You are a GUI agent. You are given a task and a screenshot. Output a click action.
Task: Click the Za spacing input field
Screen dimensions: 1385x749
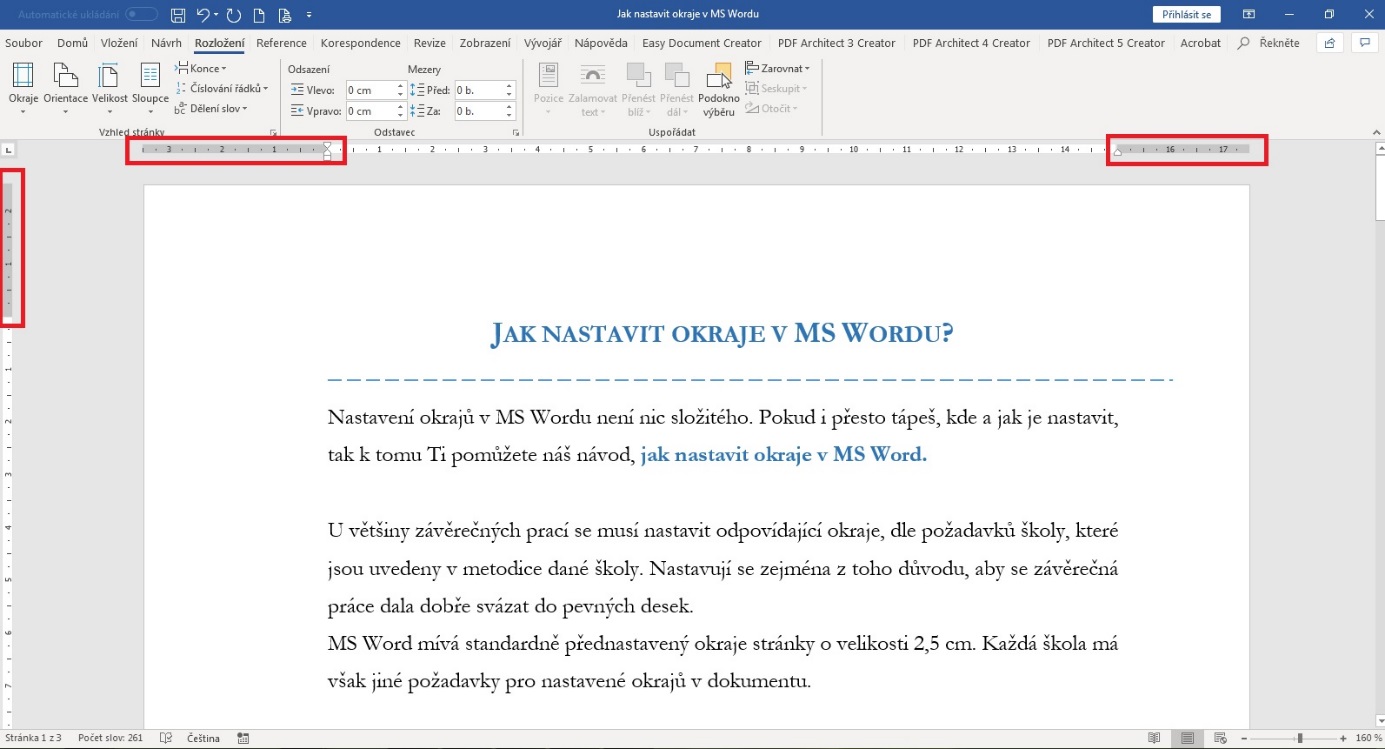(480, 111)
